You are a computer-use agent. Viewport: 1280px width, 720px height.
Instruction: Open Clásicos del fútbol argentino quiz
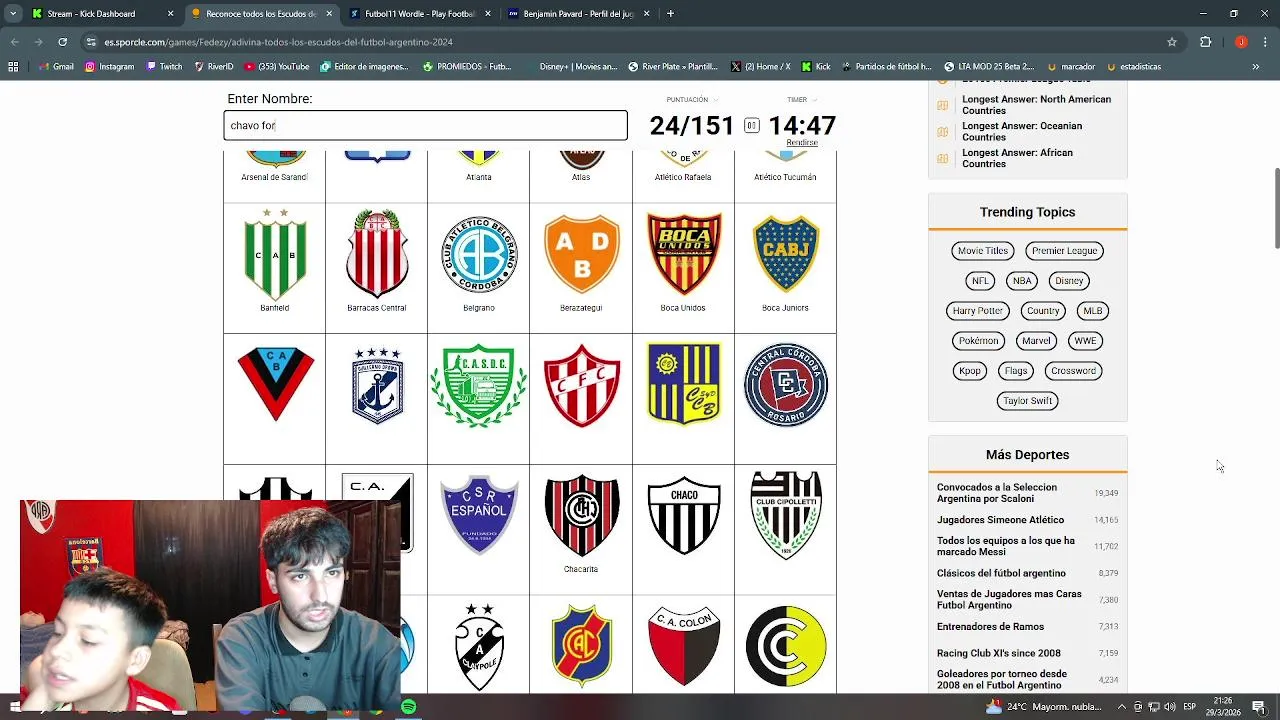1001,573
